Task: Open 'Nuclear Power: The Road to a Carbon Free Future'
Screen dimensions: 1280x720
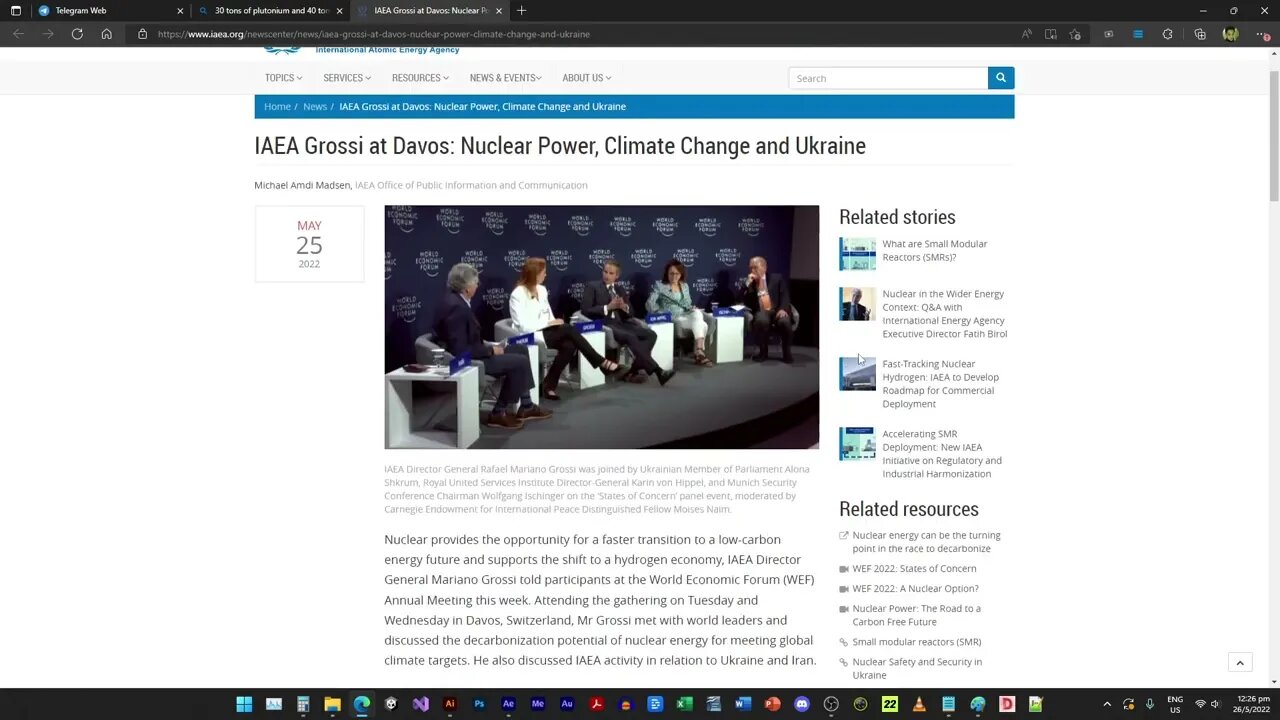Action: point(916,615)
